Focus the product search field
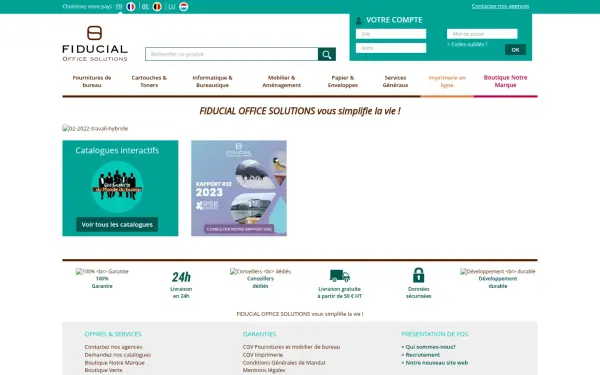 point(232,54)
